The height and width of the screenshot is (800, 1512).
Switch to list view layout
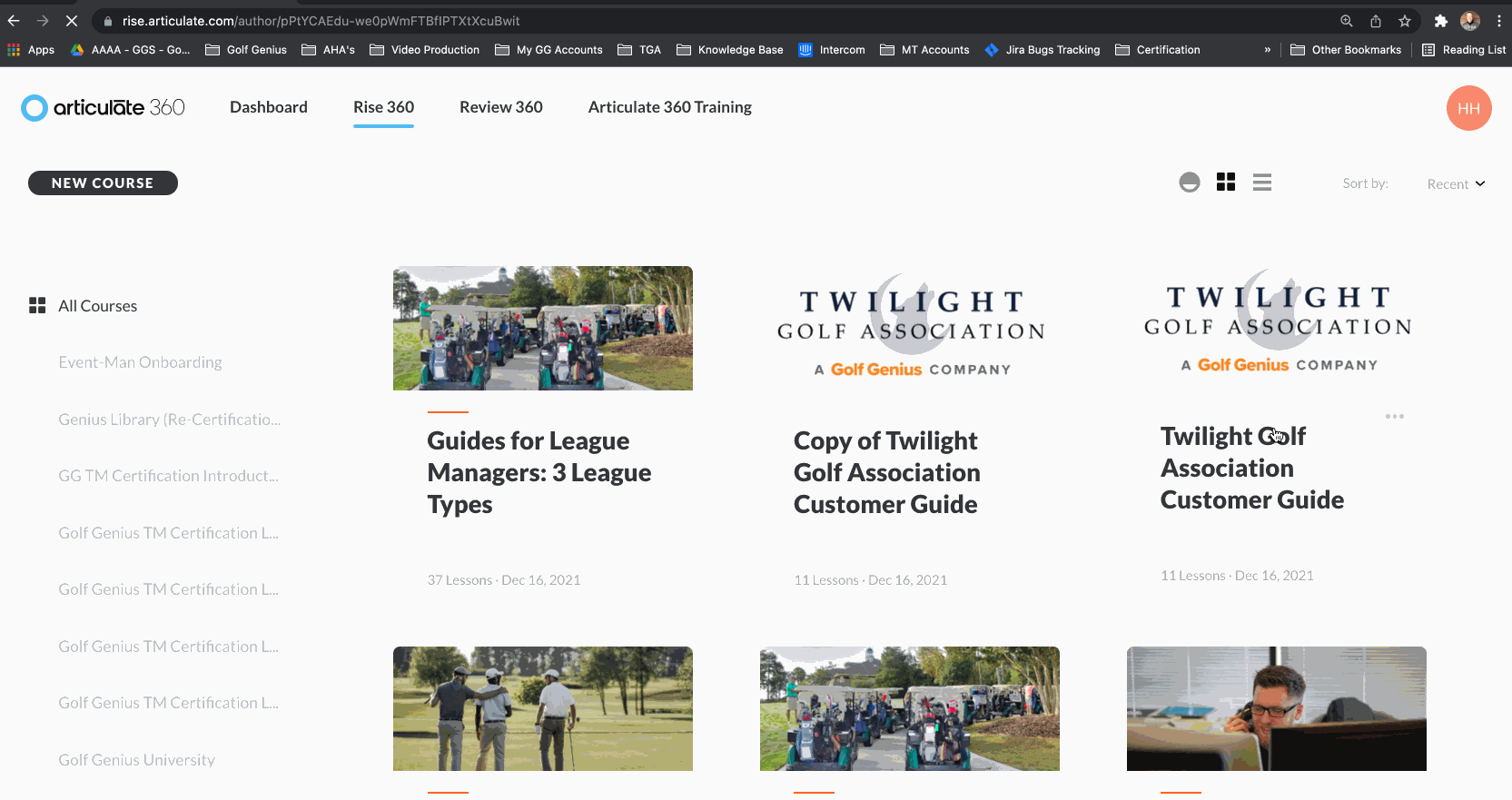pos(1262,183)
